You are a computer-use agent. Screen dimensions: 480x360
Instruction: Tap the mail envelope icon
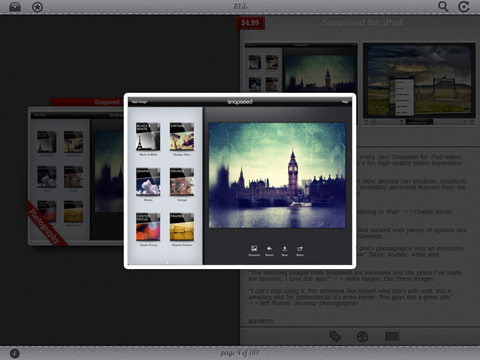pyautogui.click(x=392, y=337)
